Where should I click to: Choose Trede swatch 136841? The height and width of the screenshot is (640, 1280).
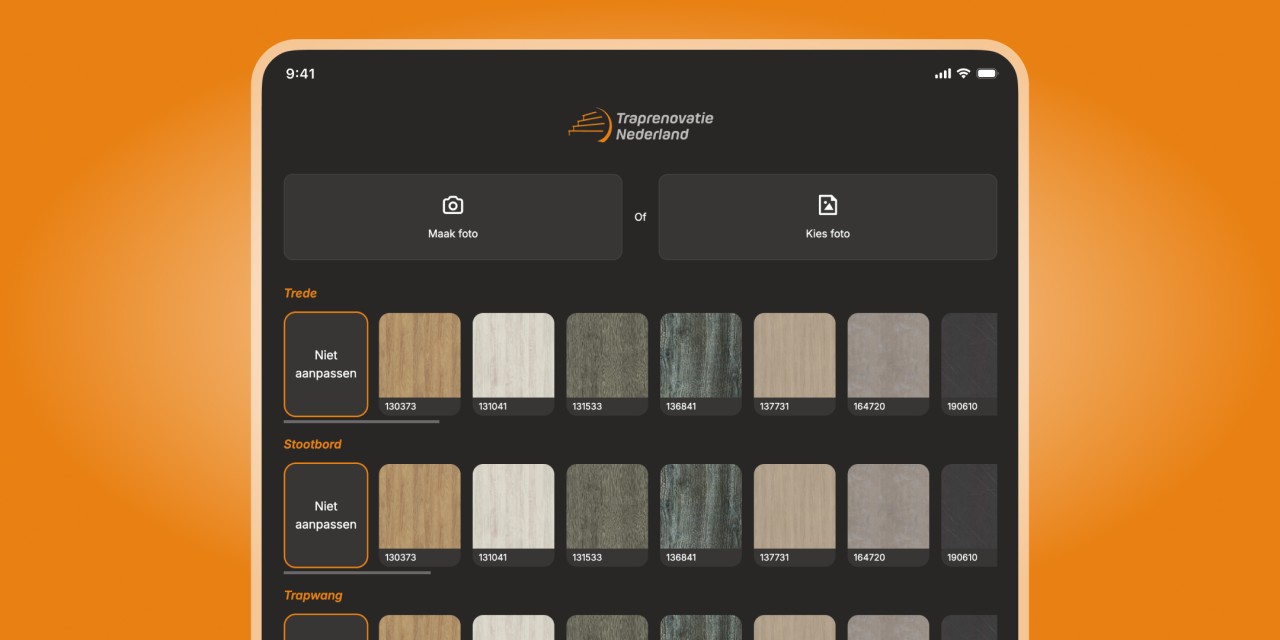[x=701, y=364]
